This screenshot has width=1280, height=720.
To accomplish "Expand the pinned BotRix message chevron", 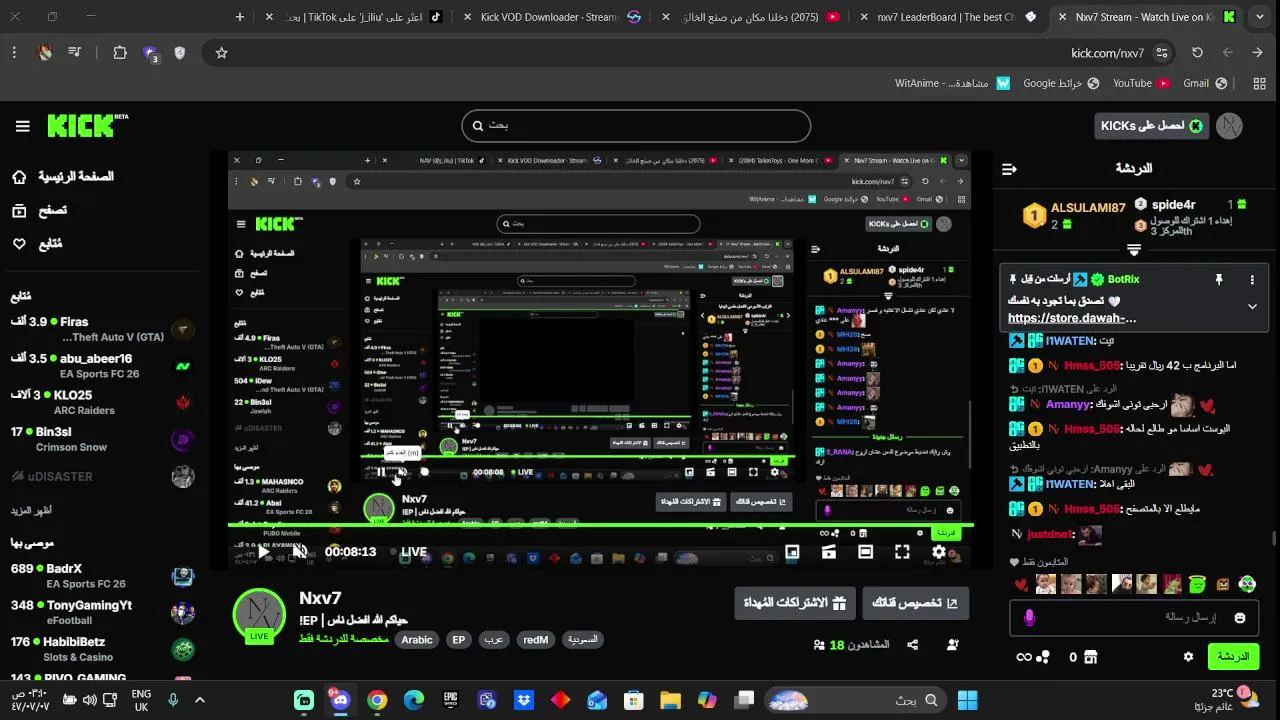I will click(x=1252, y=306).
